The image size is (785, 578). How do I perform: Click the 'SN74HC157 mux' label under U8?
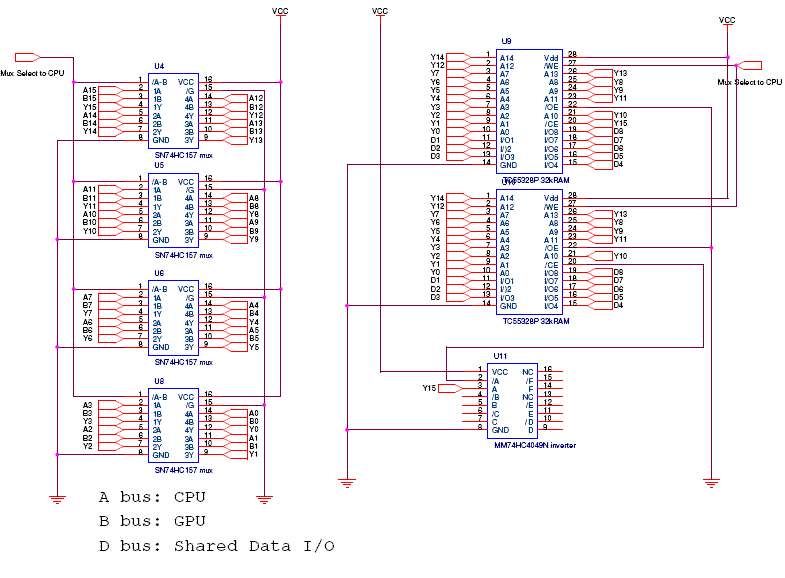coord(183,470)
